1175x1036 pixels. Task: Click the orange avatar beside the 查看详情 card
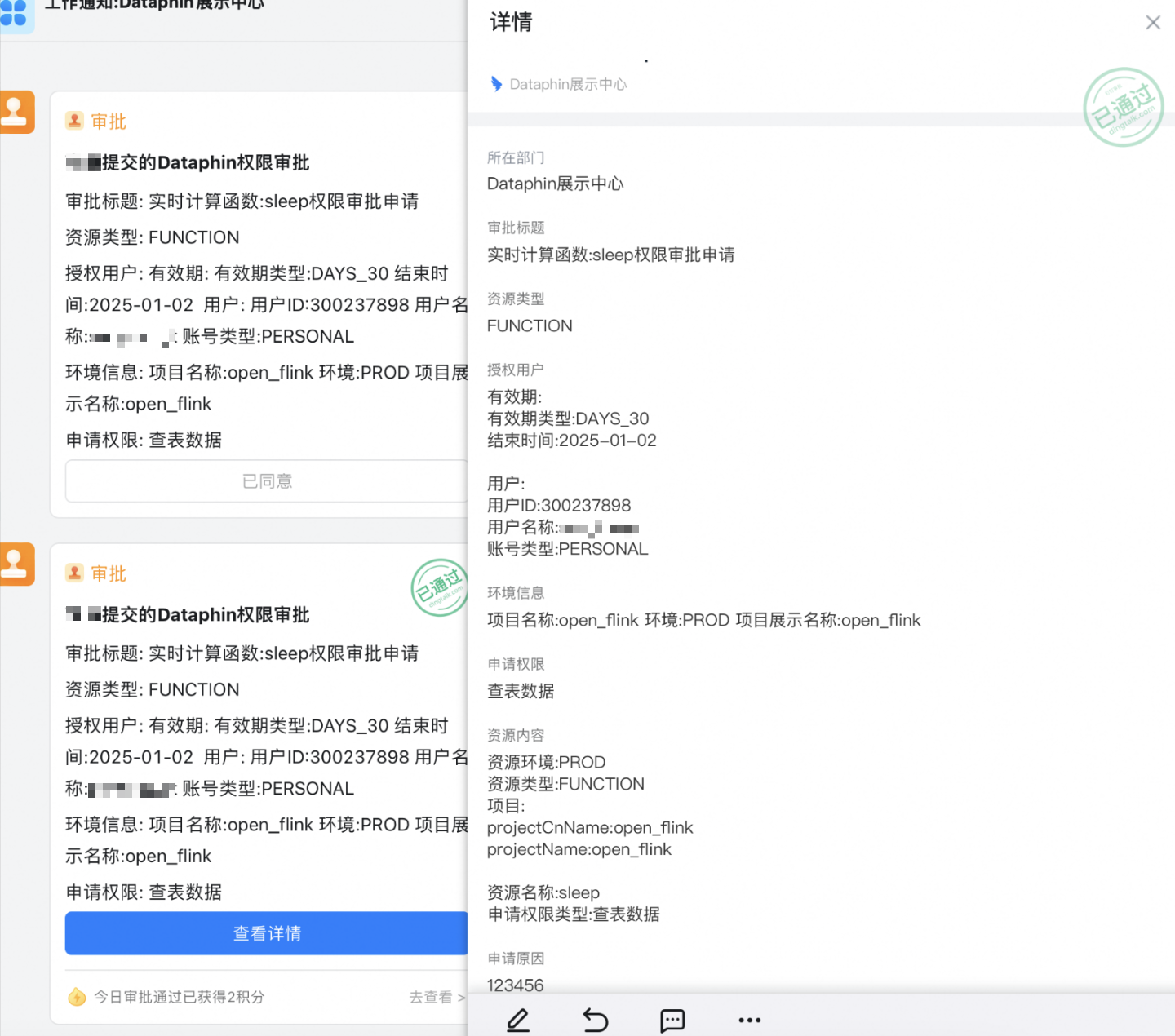click(16, 564)
